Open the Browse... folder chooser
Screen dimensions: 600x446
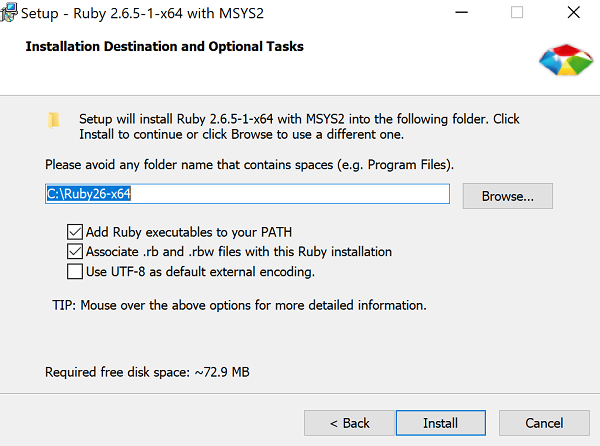507,196
